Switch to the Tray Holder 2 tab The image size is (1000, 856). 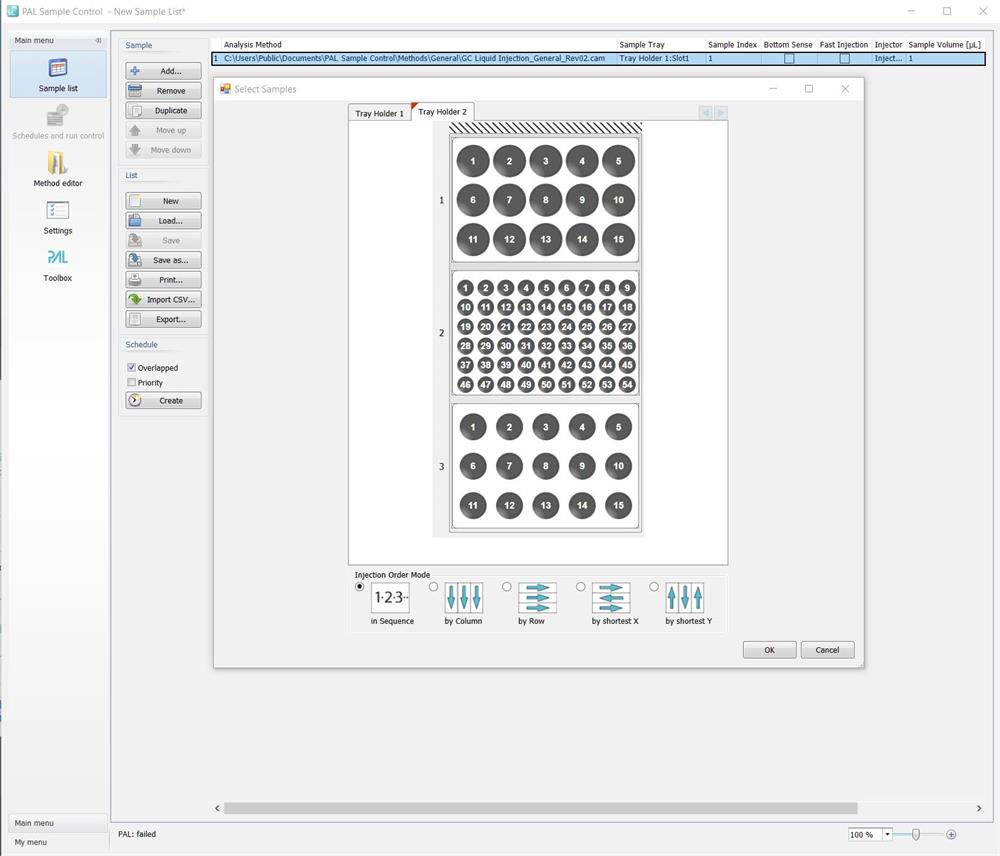pos(442,112)
